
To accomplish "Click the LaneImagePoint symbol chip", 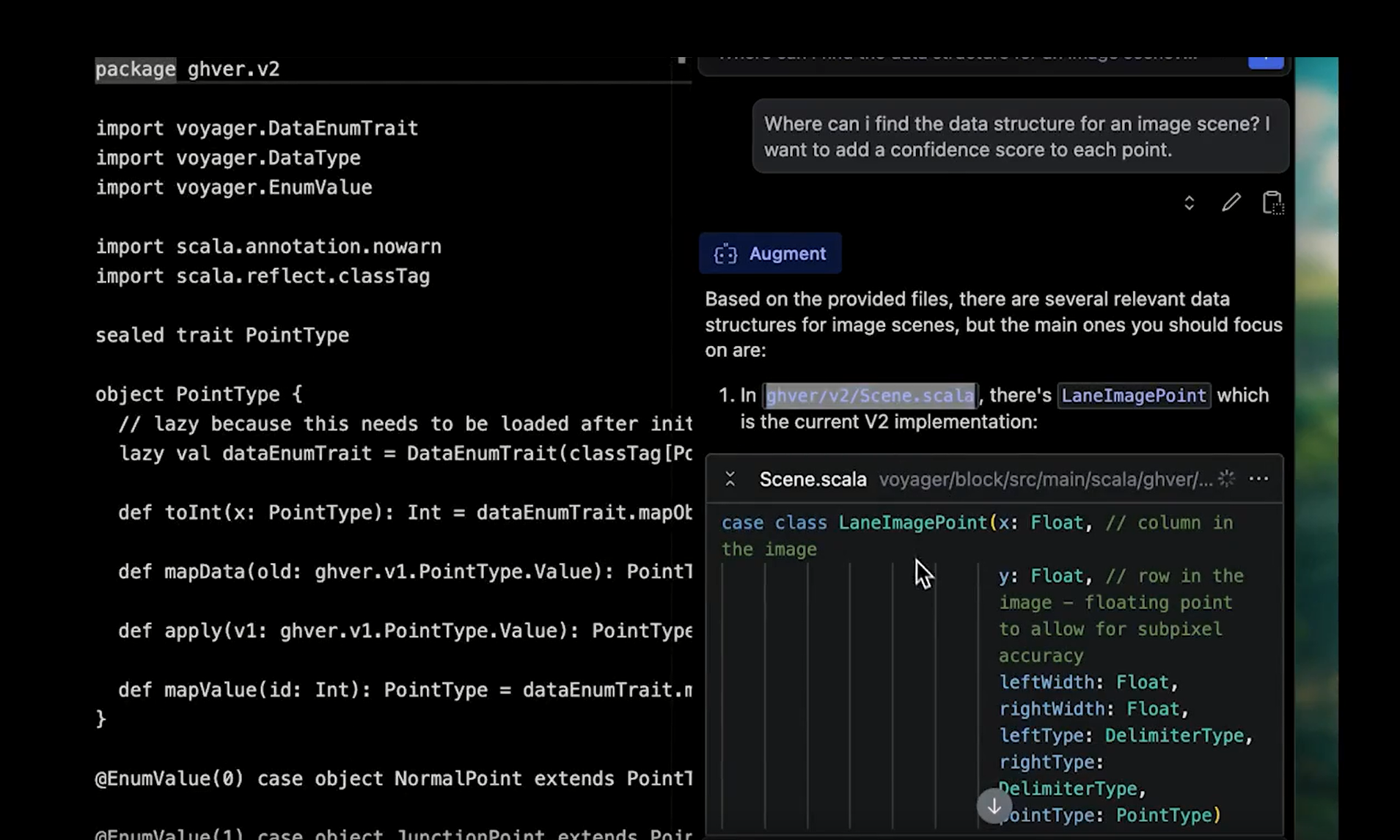I will [1134, 396].
